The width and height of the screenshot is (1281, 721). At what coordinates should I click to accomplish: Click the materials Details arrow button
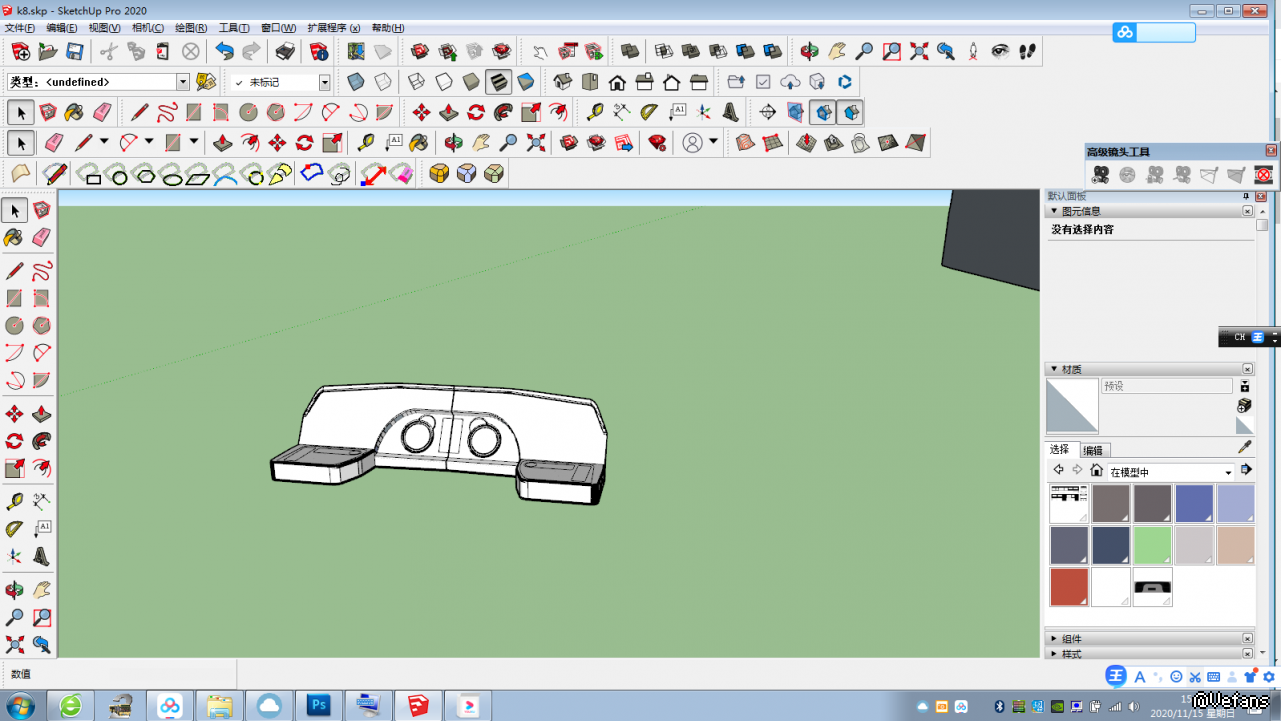click(1246, 470)
